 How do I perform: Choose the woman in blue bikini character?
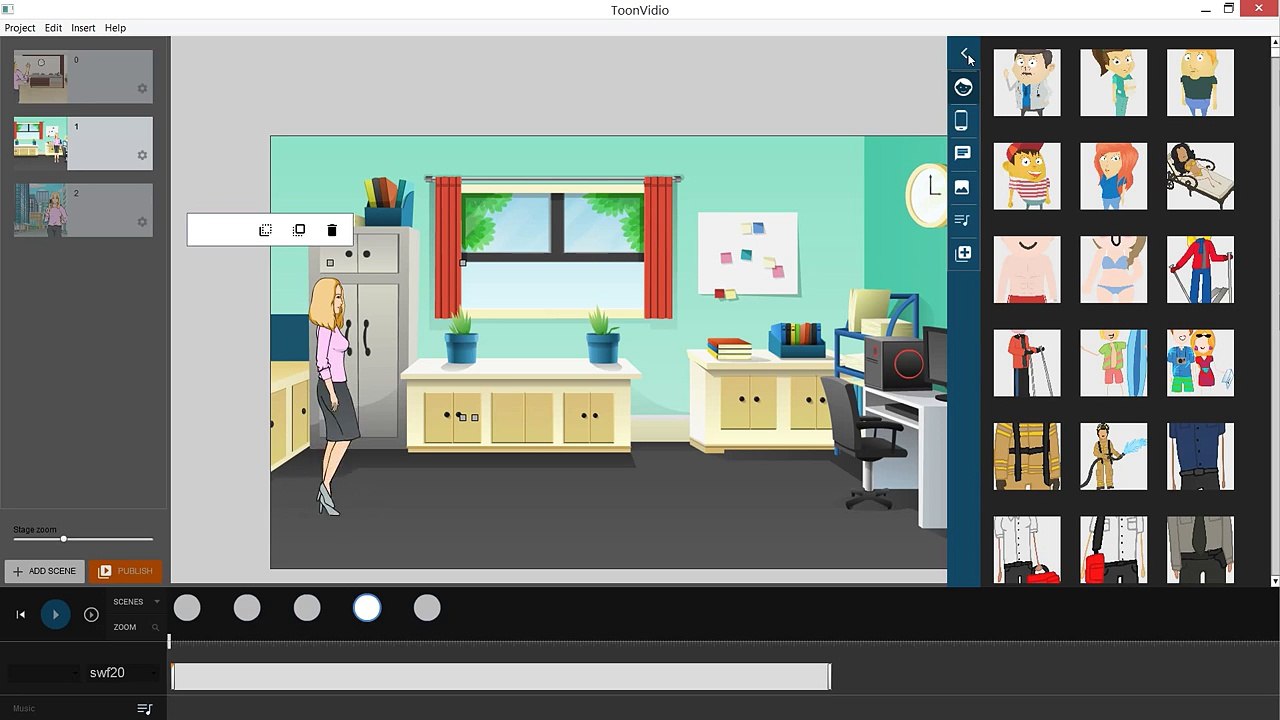[1114, 270]
